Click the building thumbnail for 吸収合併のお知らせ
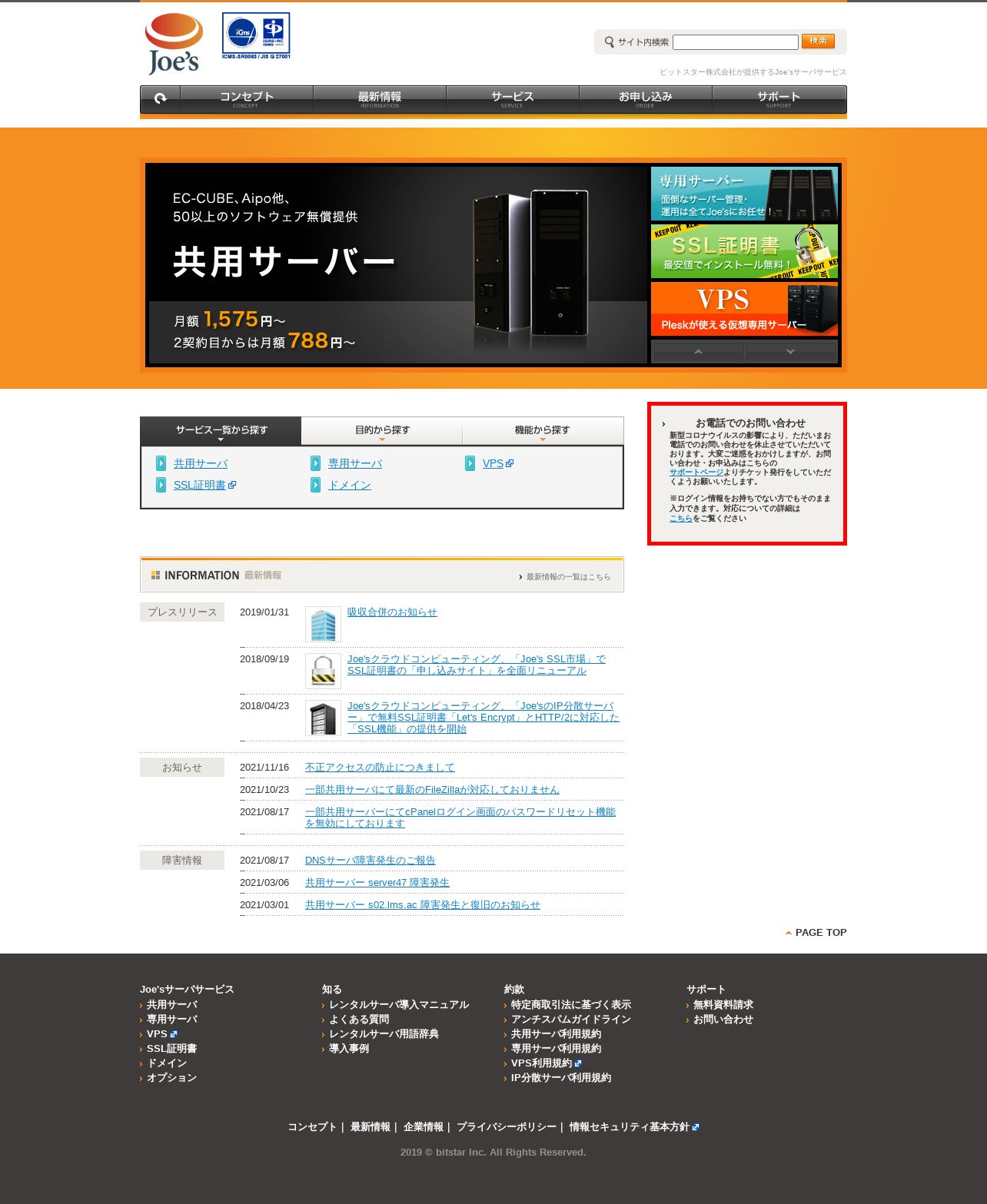The height and width of the screenshot is (1204, 987). click(x=323, y=624)
